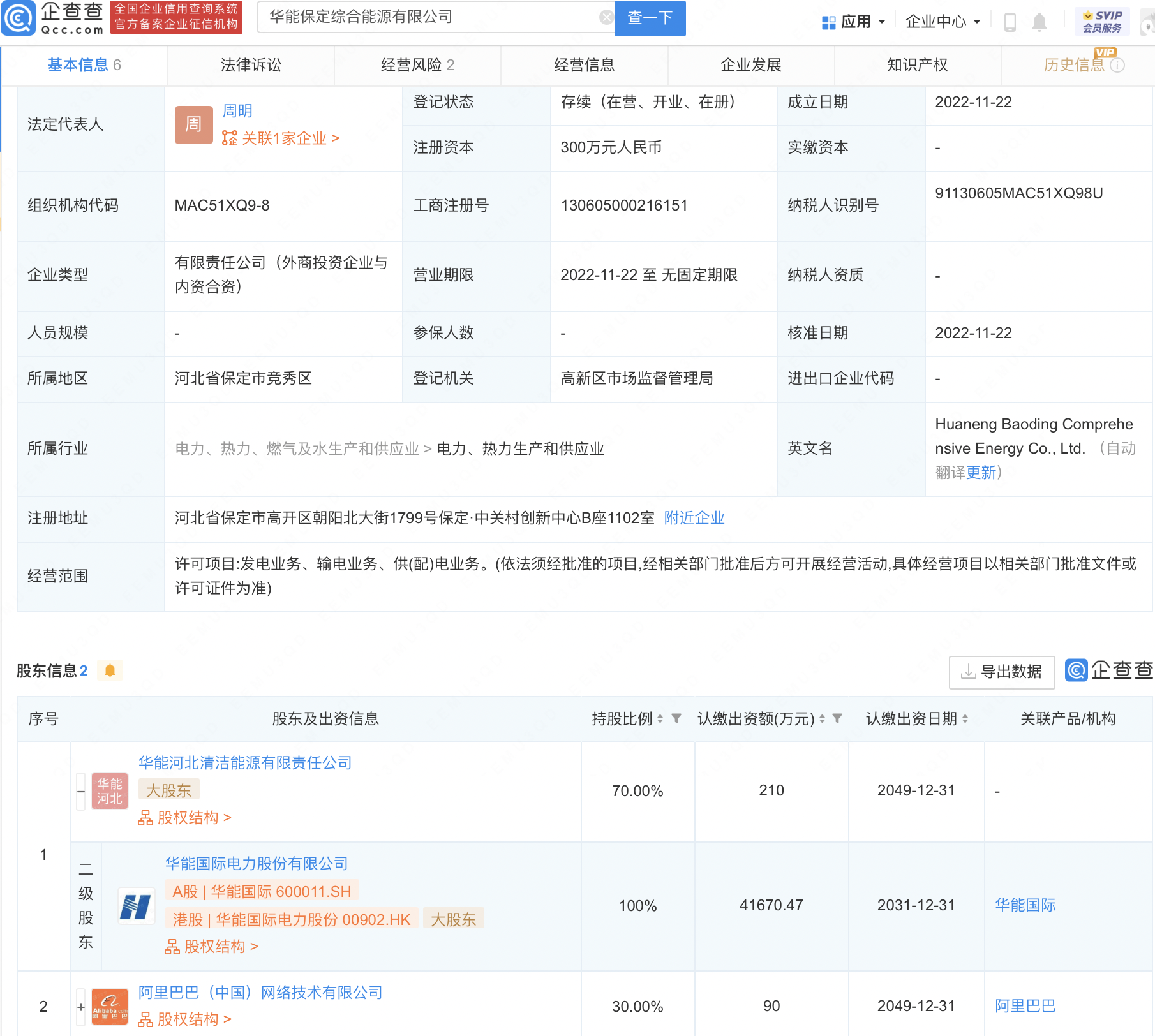Click the 查一下 search button
The image size is (1155, 1036).
point(650,18)
